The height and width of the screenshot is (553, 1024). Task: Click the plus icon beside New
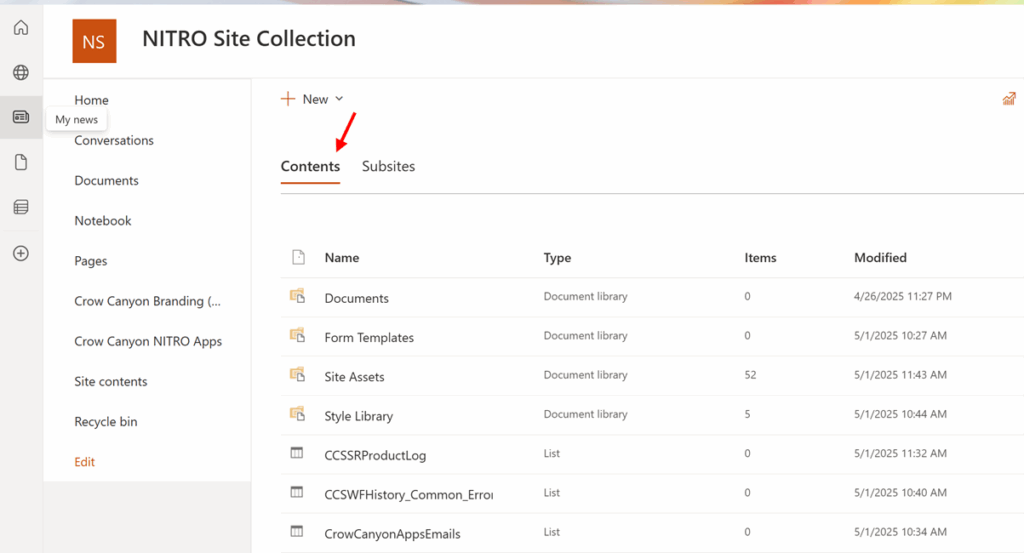tap(287, 99)
